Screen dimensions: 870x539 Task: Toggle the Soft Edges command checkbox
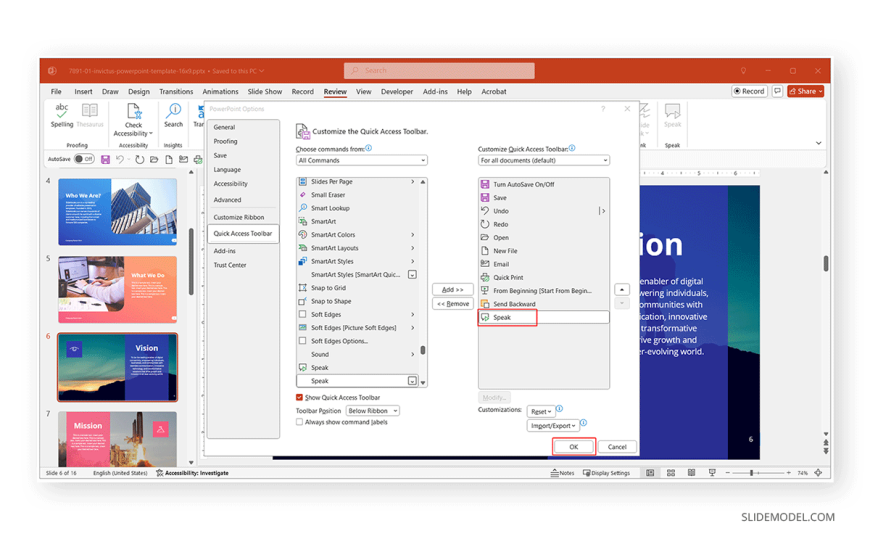click(x=302, y=315)
